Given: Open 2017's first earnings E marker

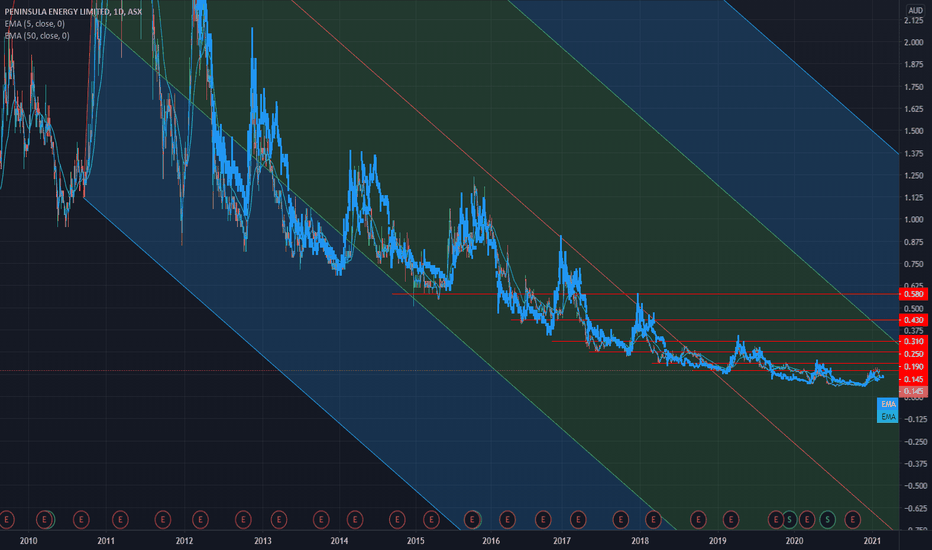Looking at the screenshot, I should point(578,520).
